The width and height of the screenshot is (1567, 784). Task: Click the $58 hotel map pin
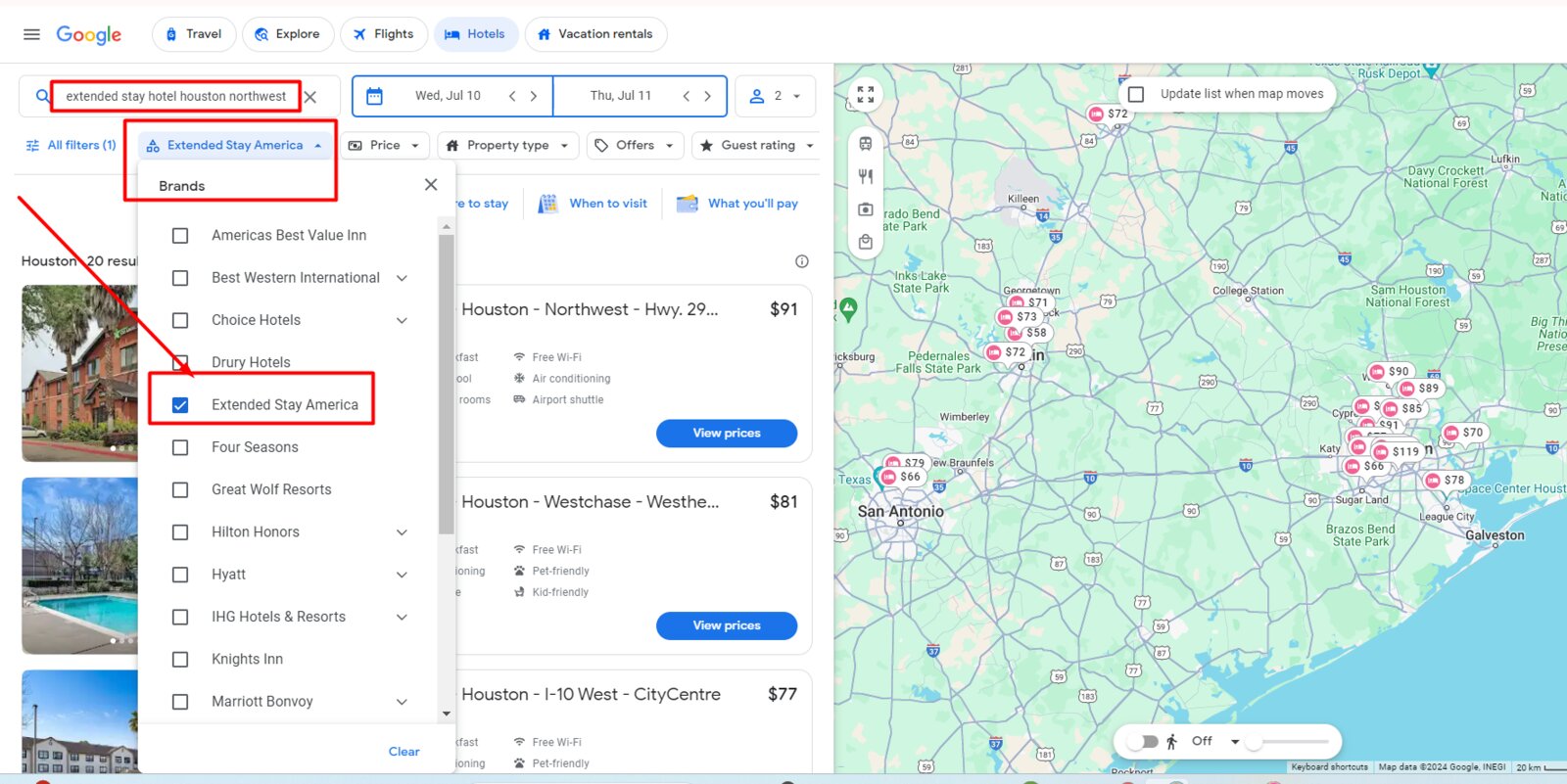pyautogui.click(x=1028, y=333)
